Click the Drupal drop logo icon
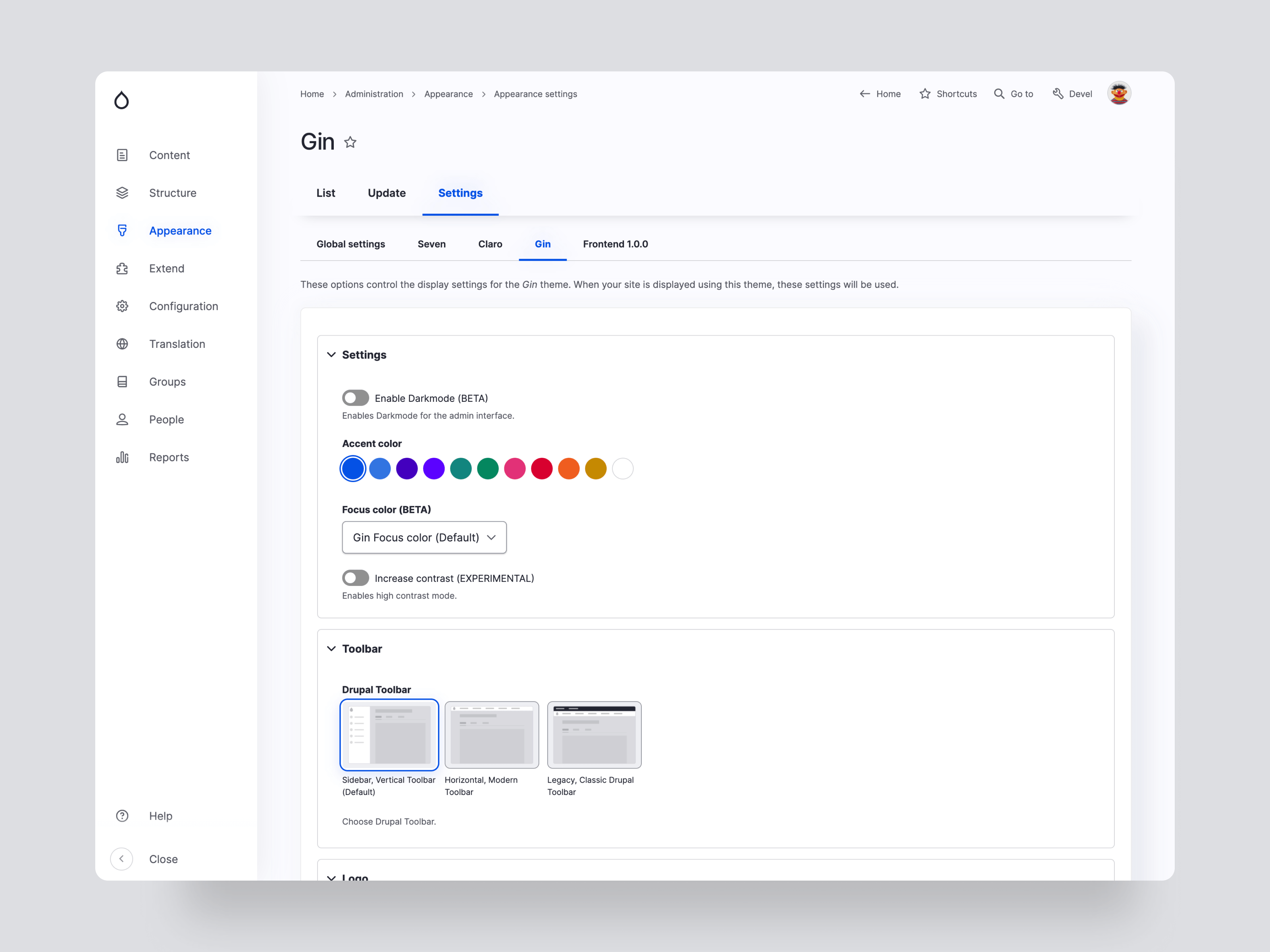The height and width of the screenshot is (952, 1270). (x=121, y=100)
